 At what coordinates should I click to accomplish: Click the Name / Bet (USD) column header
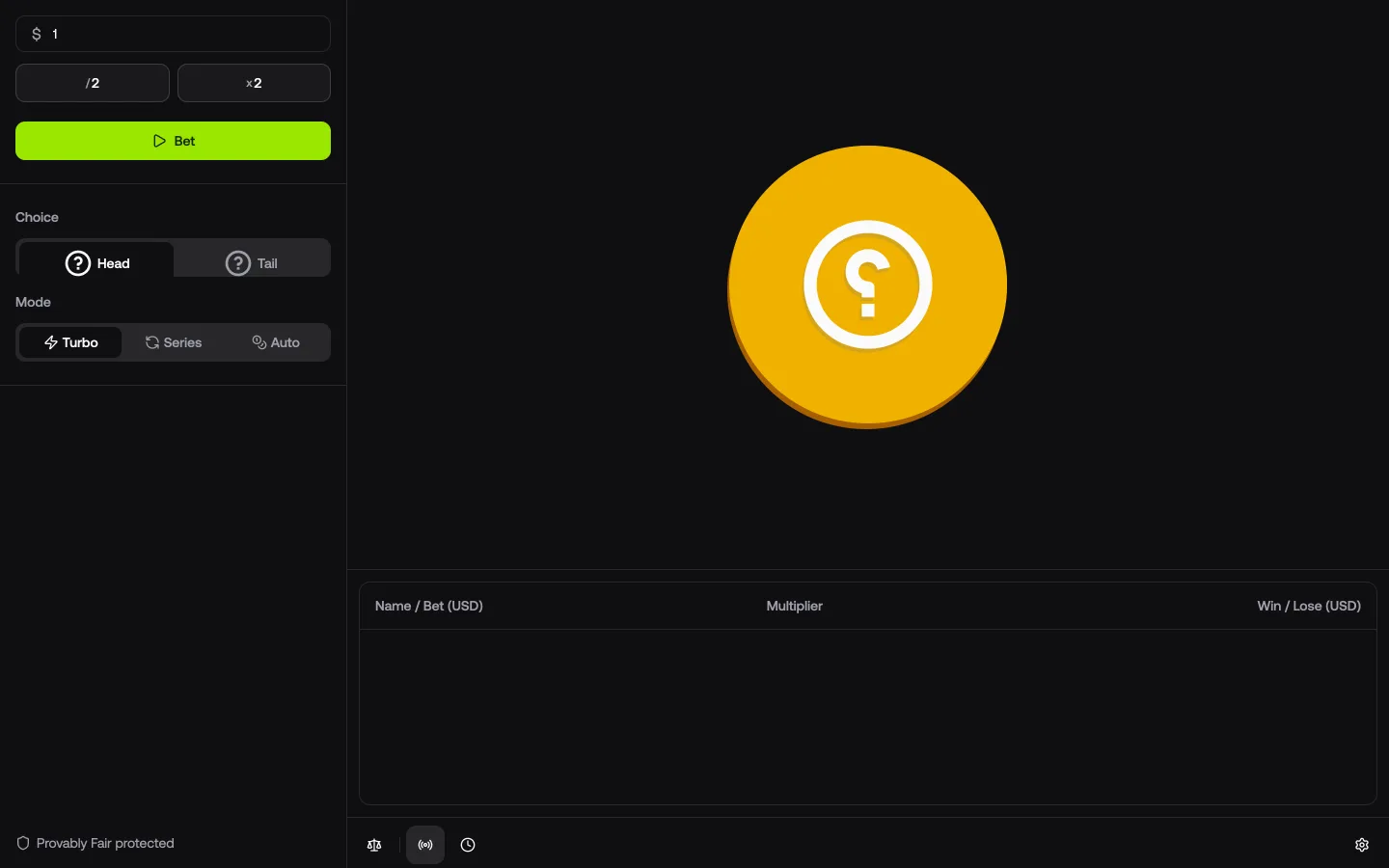[428, 606]
